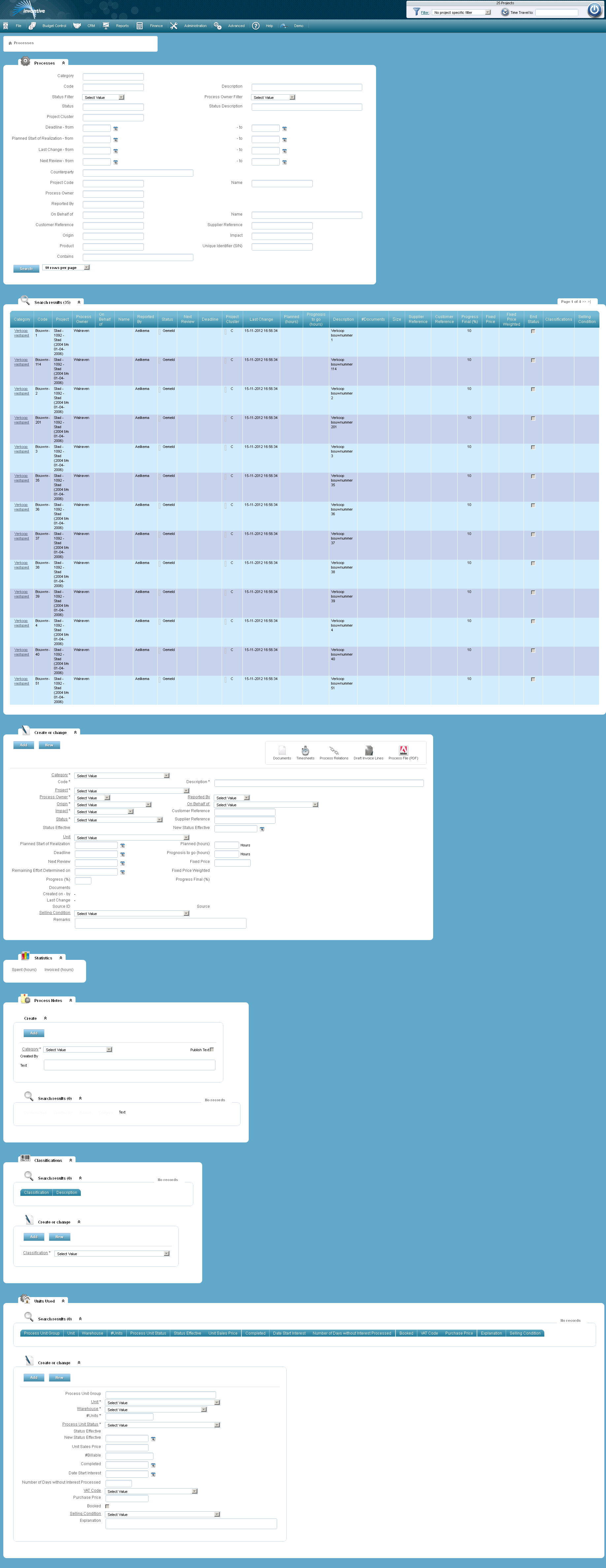Click the power logout icon
Image resolution: width=606 pixels, height=1568 pixels.
pos(594,10)
